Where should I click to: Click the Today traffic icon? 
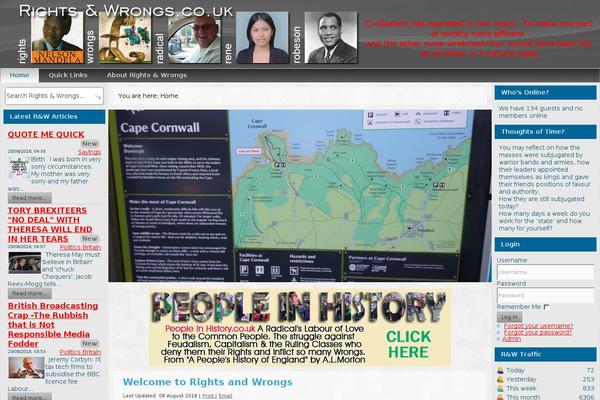[x=500, y=370]
